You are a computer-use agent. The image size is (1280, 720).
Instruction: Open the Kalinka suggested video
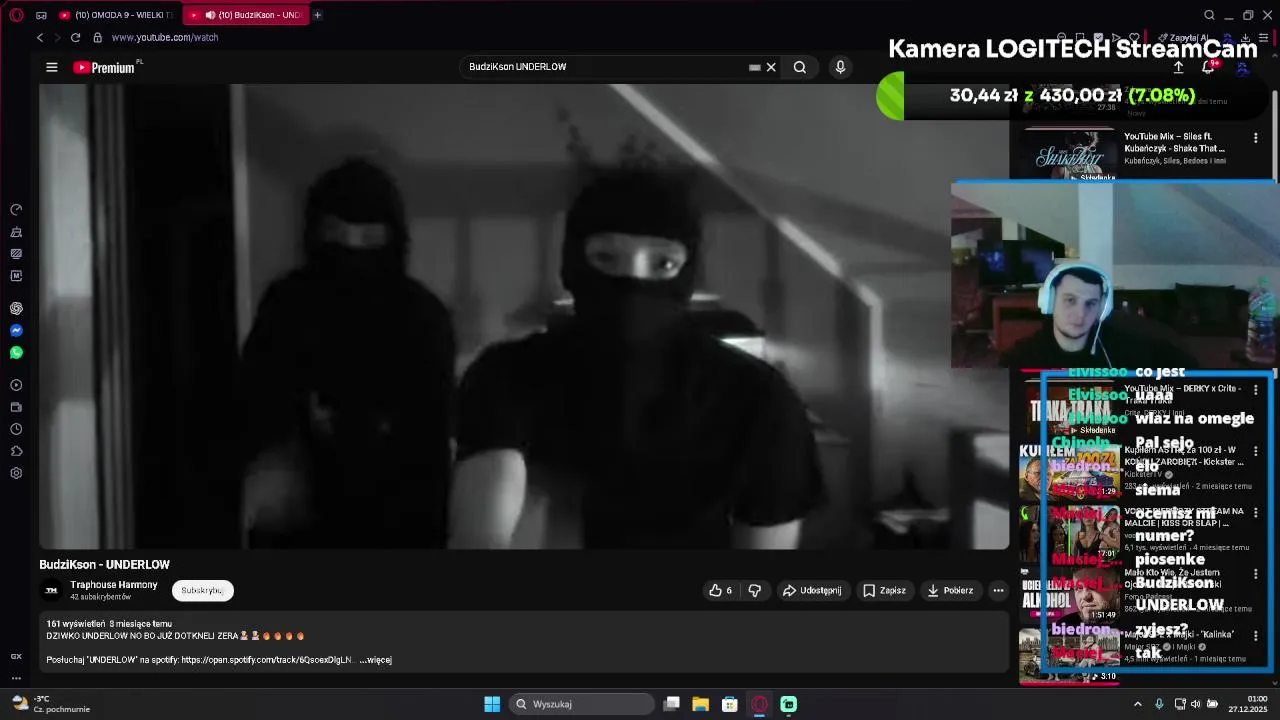tap(1069, 655)
